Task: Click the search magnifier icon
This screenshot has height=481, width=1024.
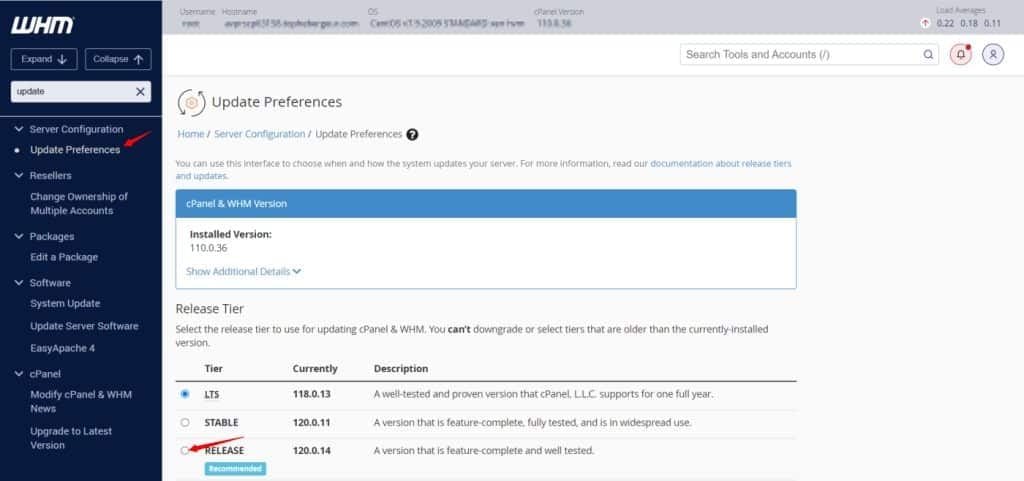Action: [x=928, y=55]
